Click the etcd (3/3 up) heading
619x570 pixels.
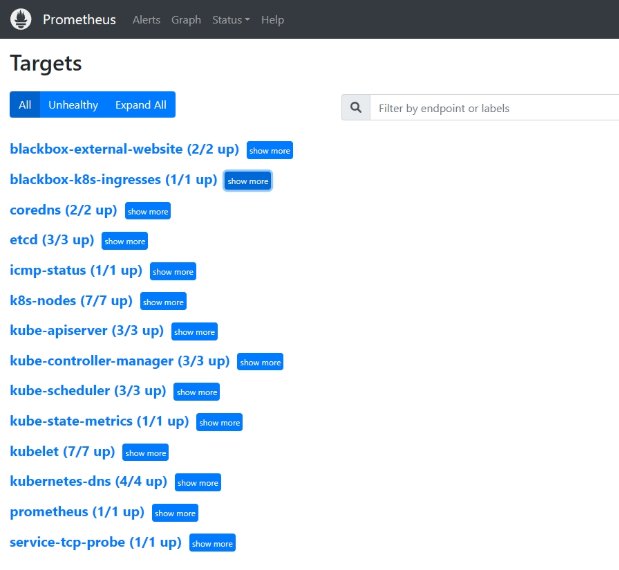[x=52, y=240]
